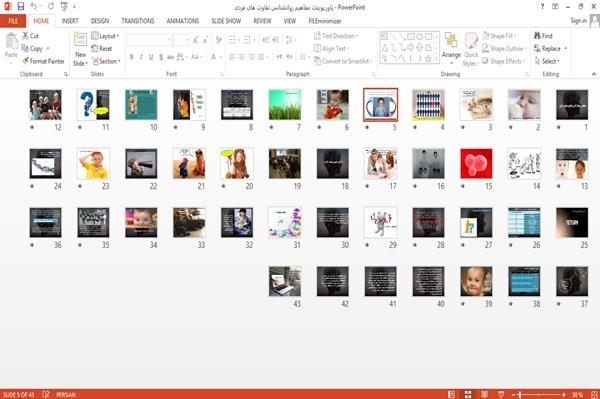Open Align Text options
This screenshot has width=600, height=399.
[331, 48]
